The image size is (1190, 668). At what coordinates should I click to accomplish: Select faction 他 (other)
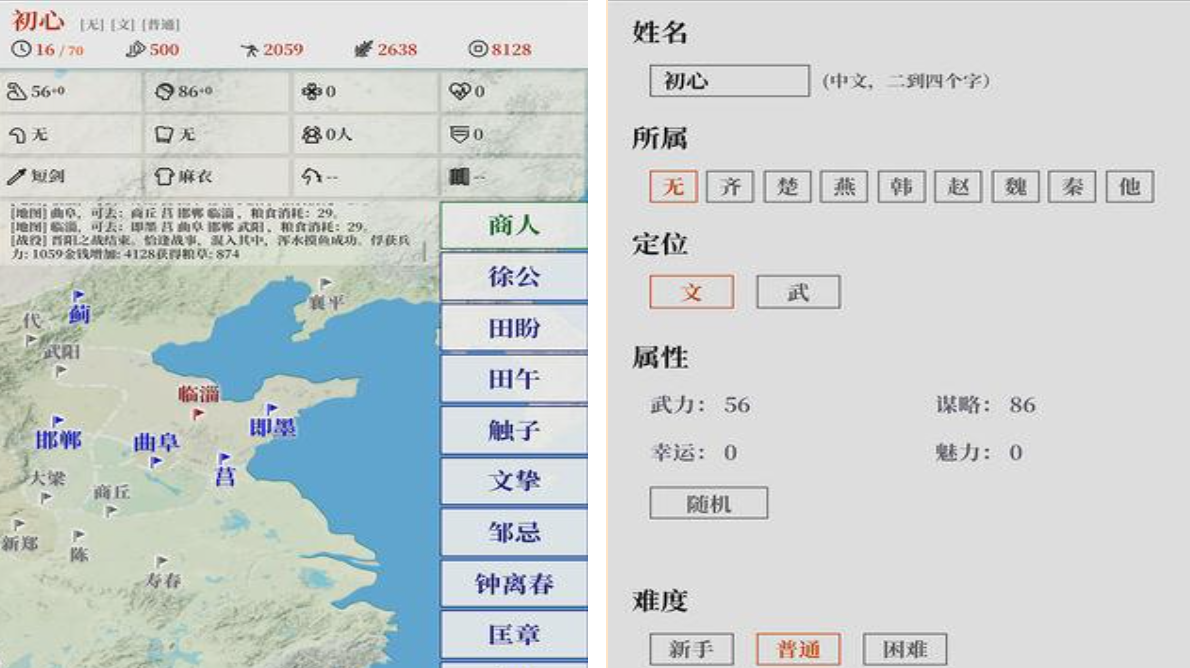pos(1129,186)
